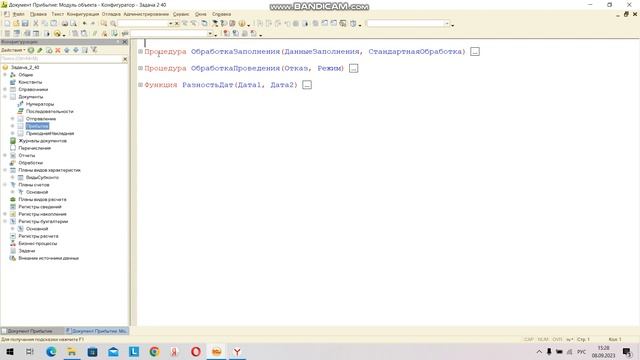Image resolution: width=640 pixels, height=360 pixels.
Task: Select the Нумераторы tree item
Action: coord(40,104)
